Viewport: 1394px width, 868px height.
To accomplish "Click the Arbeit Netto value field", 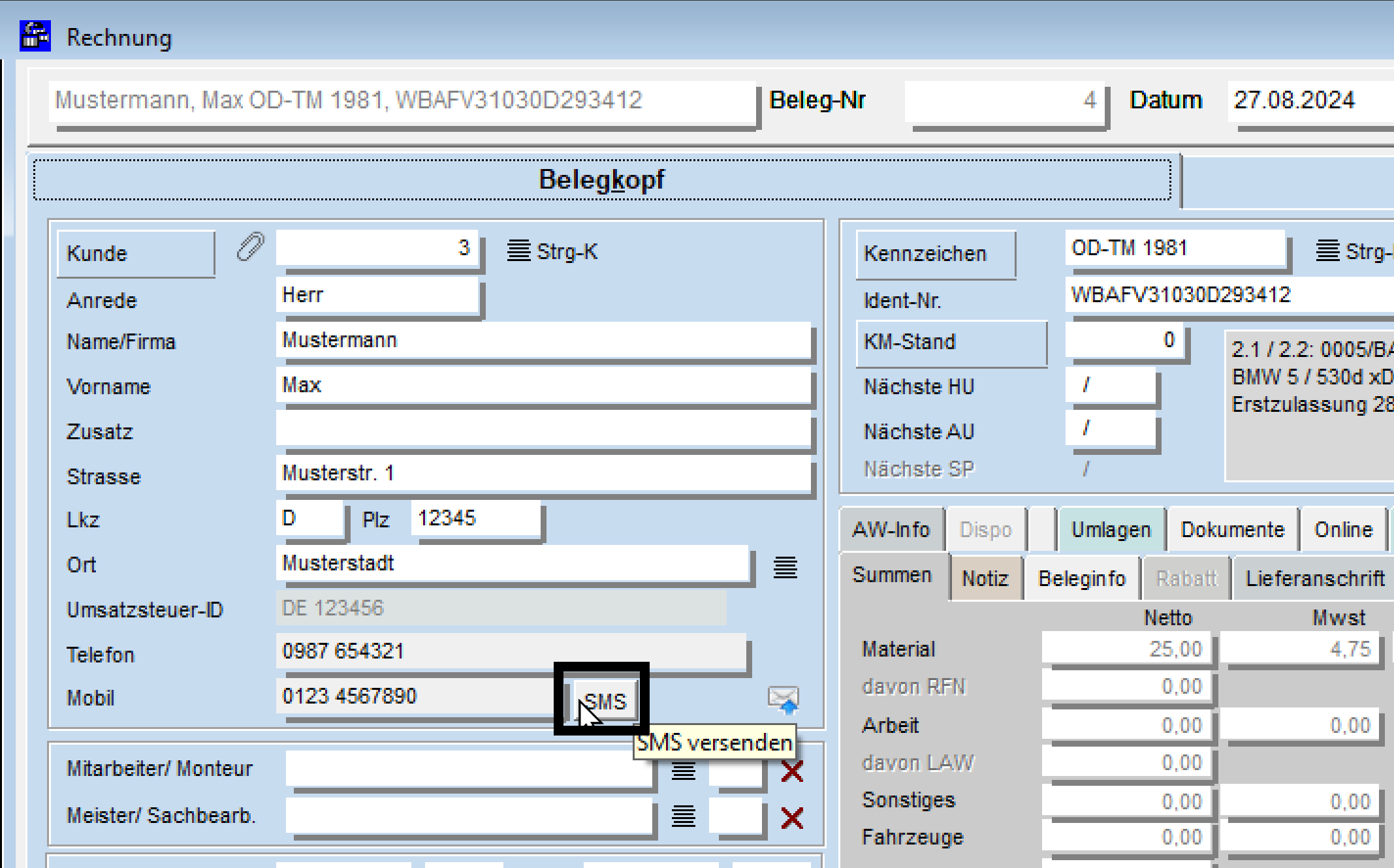I will (1126, 725).
